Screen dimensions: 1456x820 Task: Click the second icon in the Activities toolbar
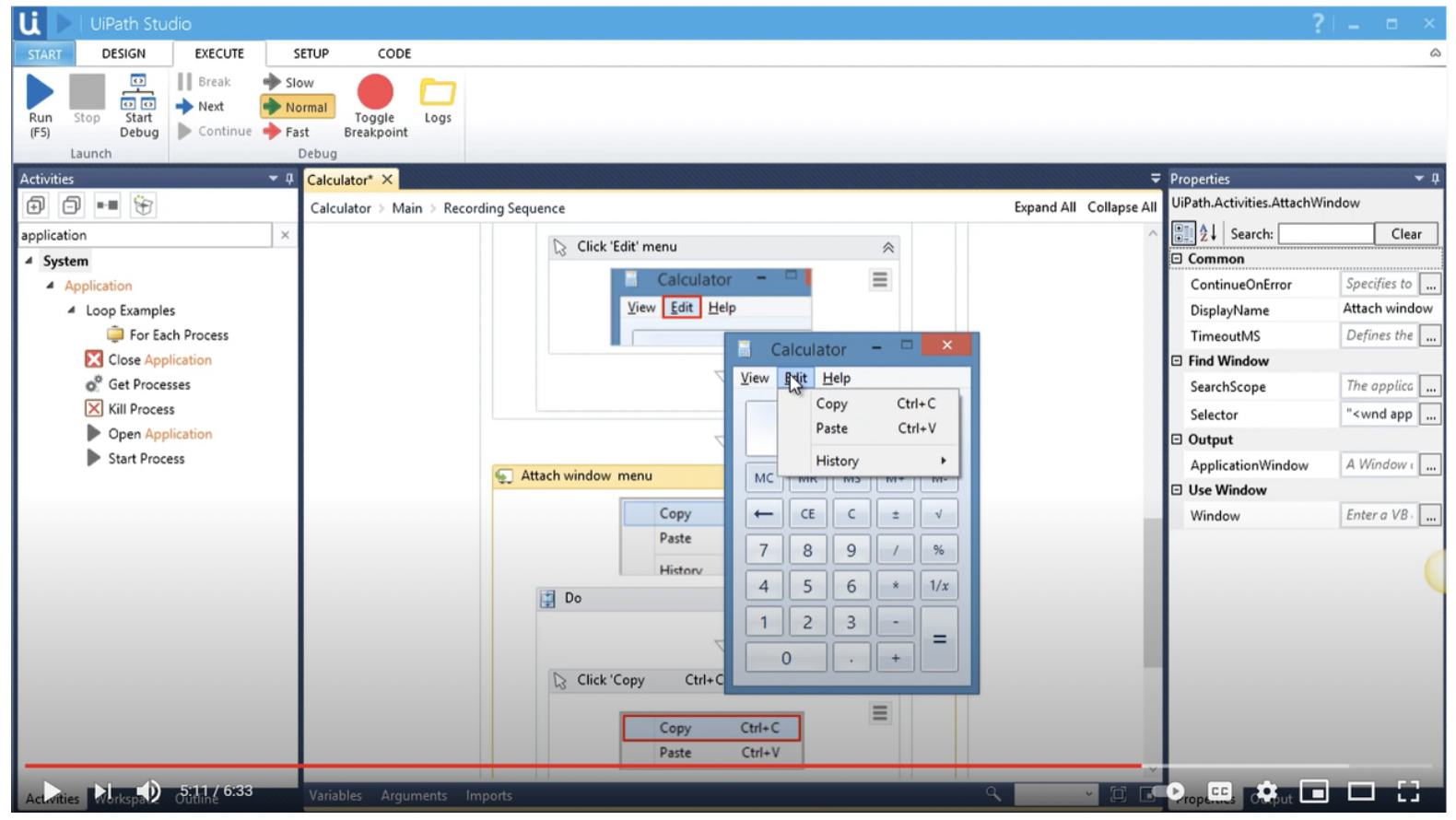coord(72,205)
